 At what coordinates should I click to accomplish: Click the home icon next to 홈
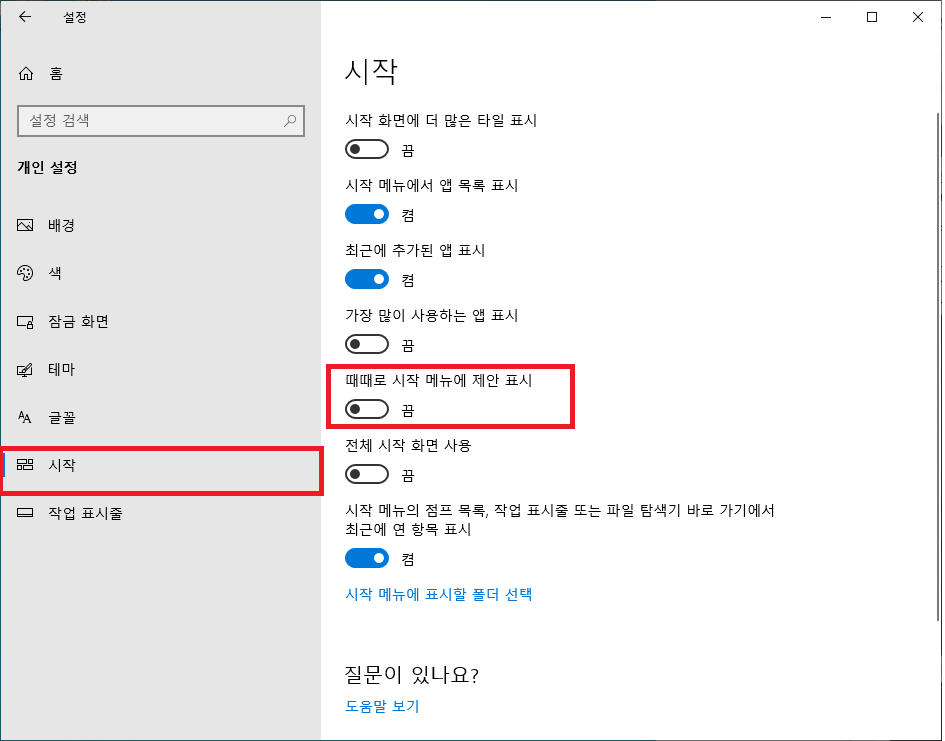[26, 73]
